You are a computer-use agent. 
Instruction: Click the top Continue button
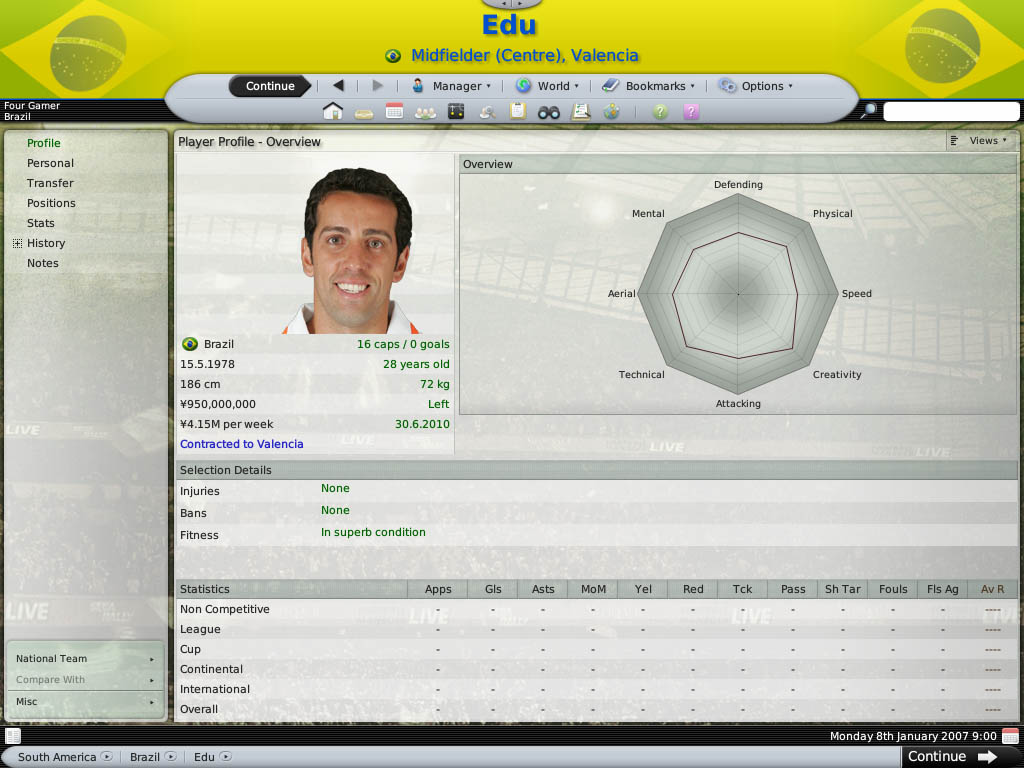(x=270, y=86)
